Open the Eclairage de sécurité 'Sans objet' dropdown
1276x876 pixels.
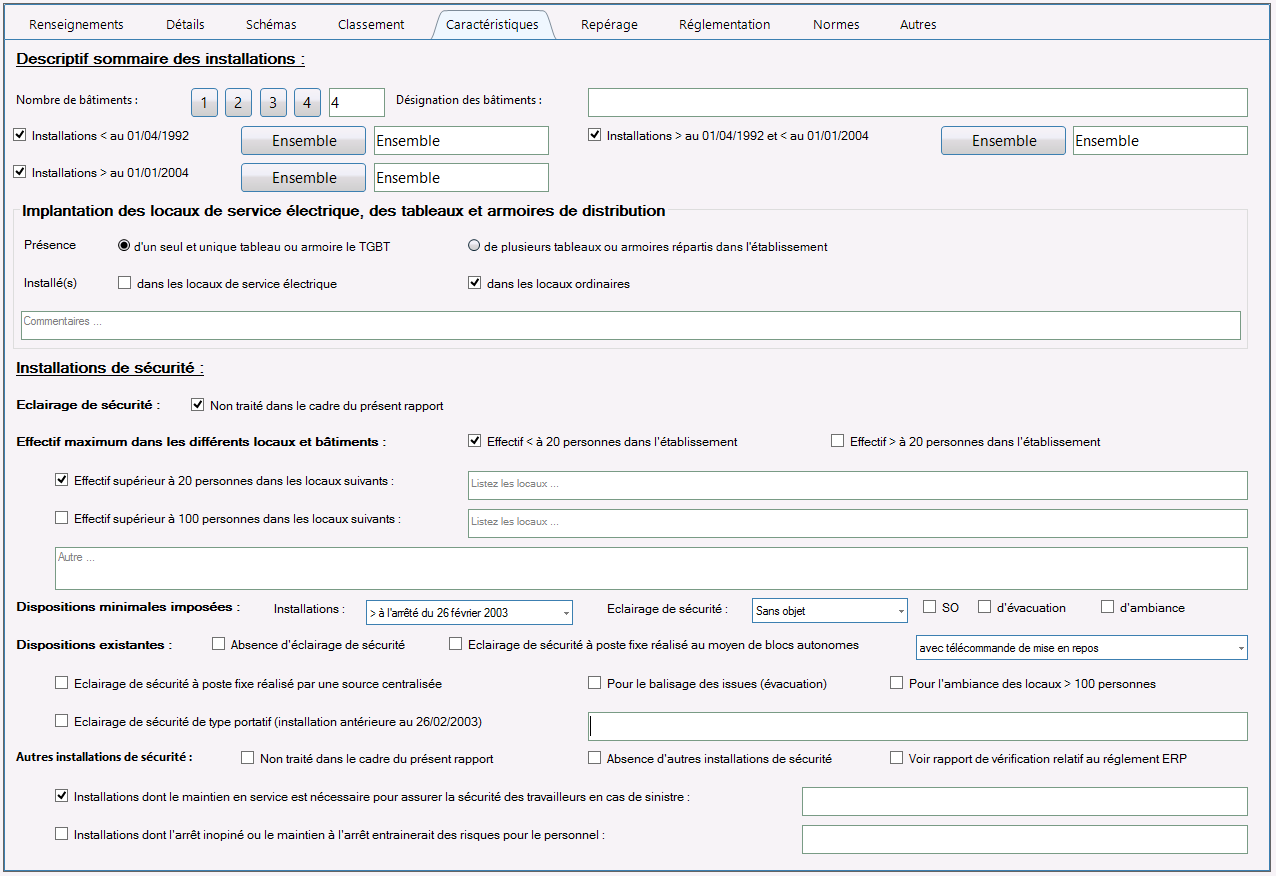point(830,610)
